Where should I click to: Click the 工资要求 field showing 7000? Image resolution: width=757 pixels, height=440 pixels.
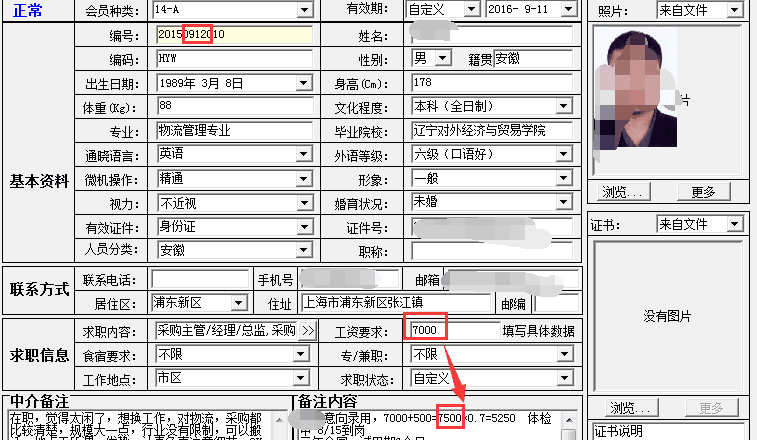coord(455,330)
